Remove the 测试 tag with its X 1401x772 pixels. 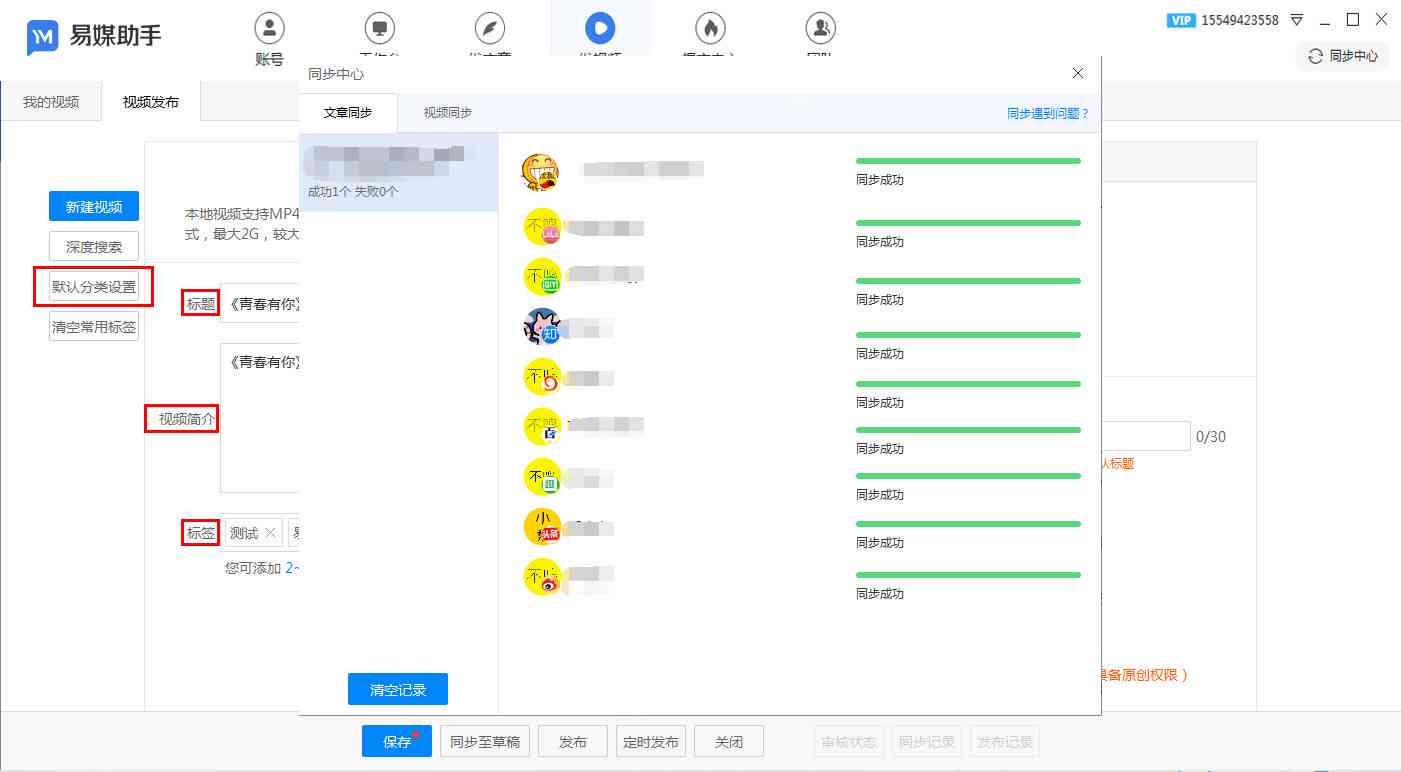(x=270, y=533)
